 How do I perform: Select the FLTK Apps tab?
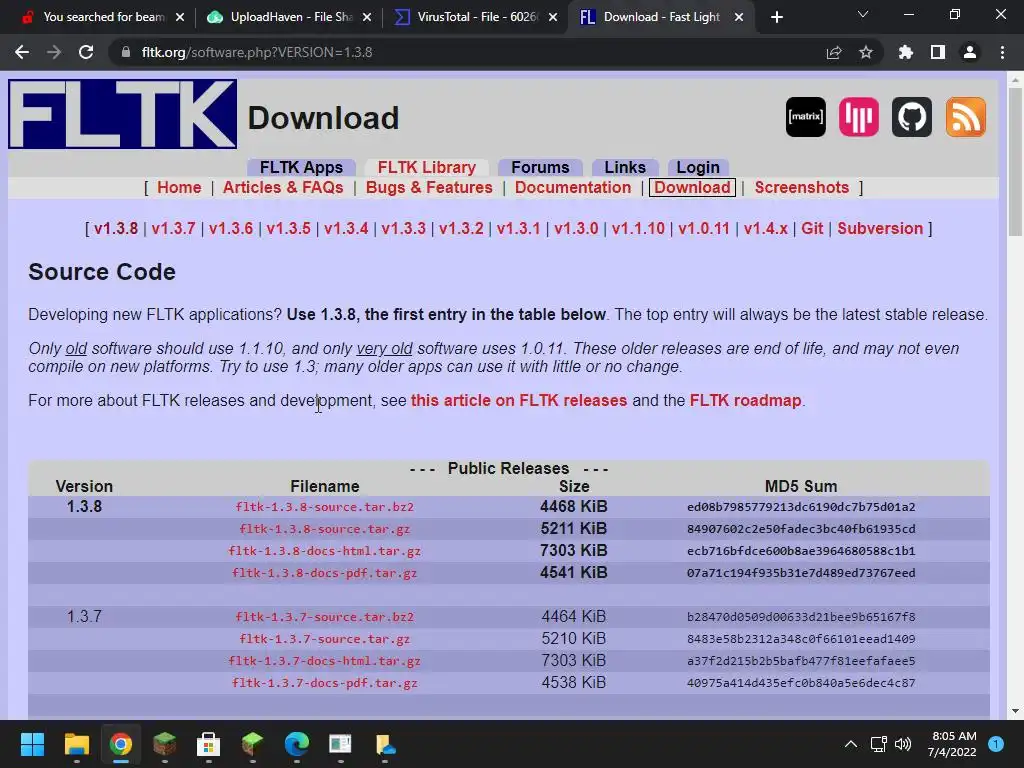coord(301,167)
